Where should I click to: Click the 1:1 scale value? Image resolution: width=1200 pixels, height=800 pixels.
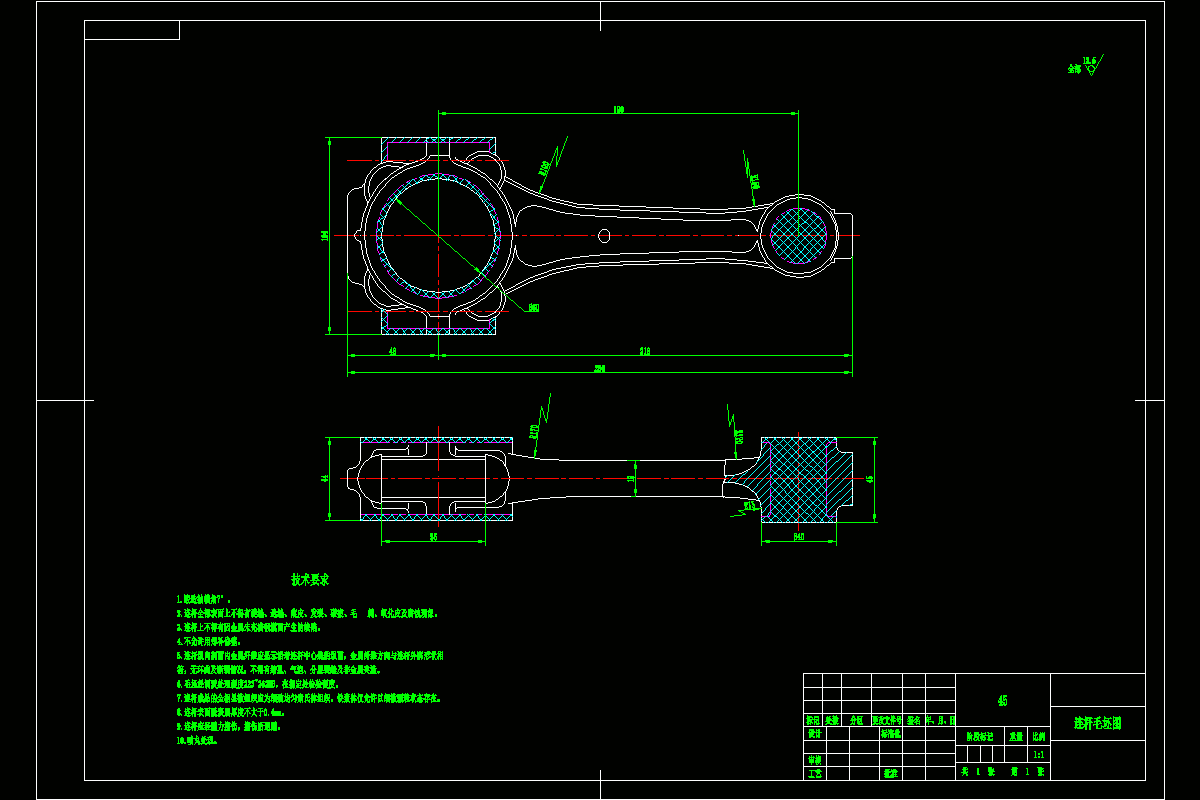click(1038, 753)
